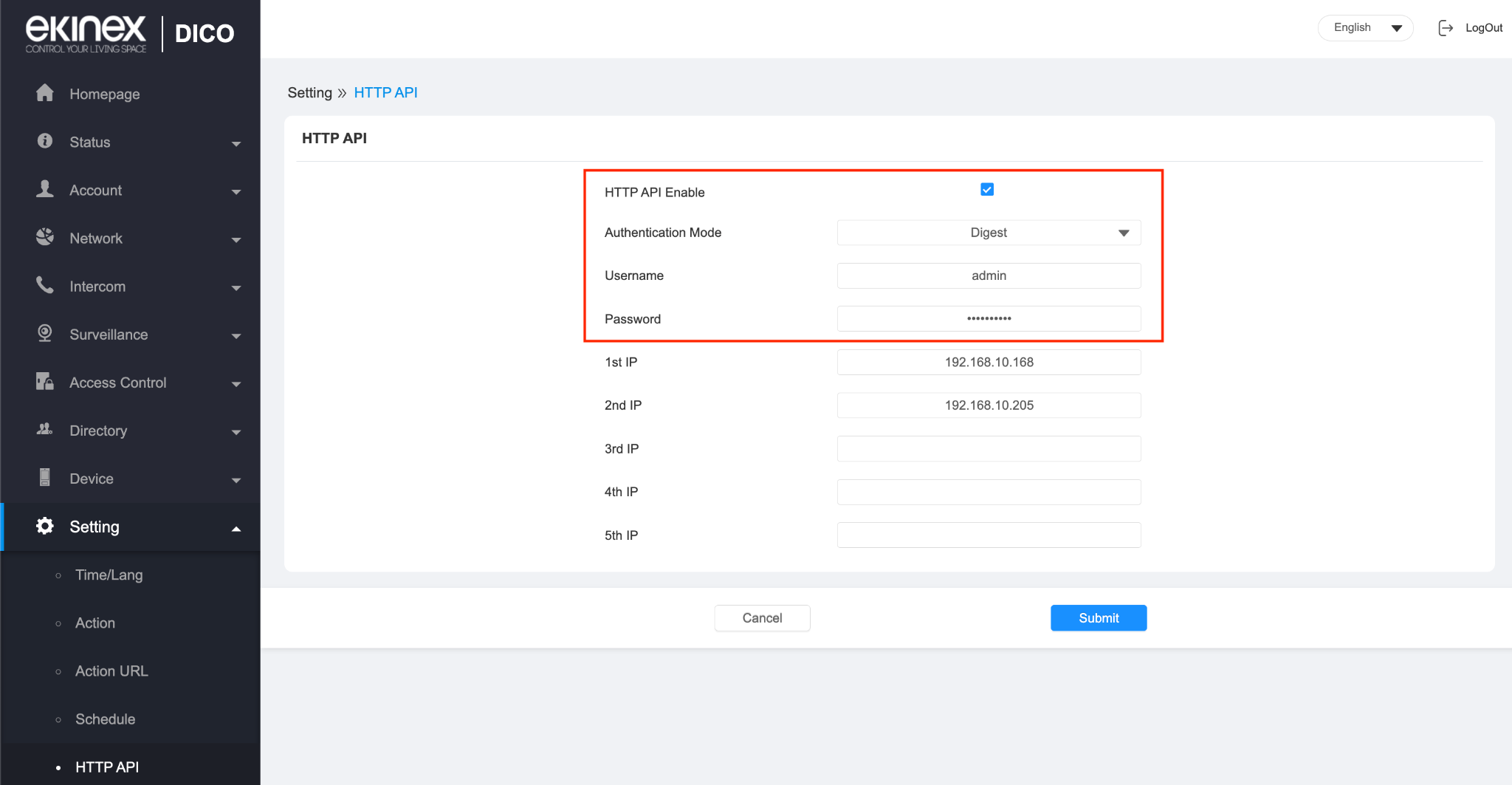The height and width of the screenshot is (785, 1512).
Task: Click the empty 3rd IP field
Action: 989,448
